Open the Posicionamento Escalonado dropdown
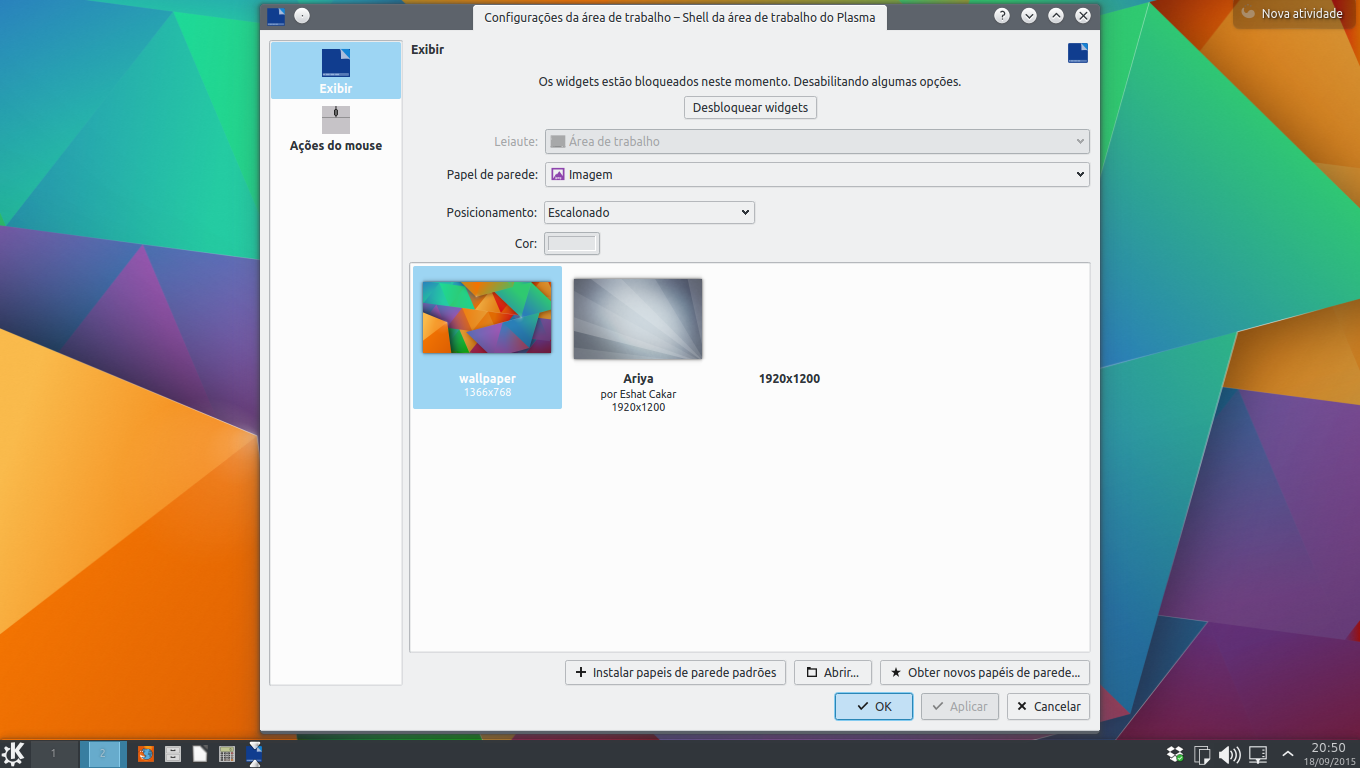The height and width of the screenshot is (768, 1360). 649,212
